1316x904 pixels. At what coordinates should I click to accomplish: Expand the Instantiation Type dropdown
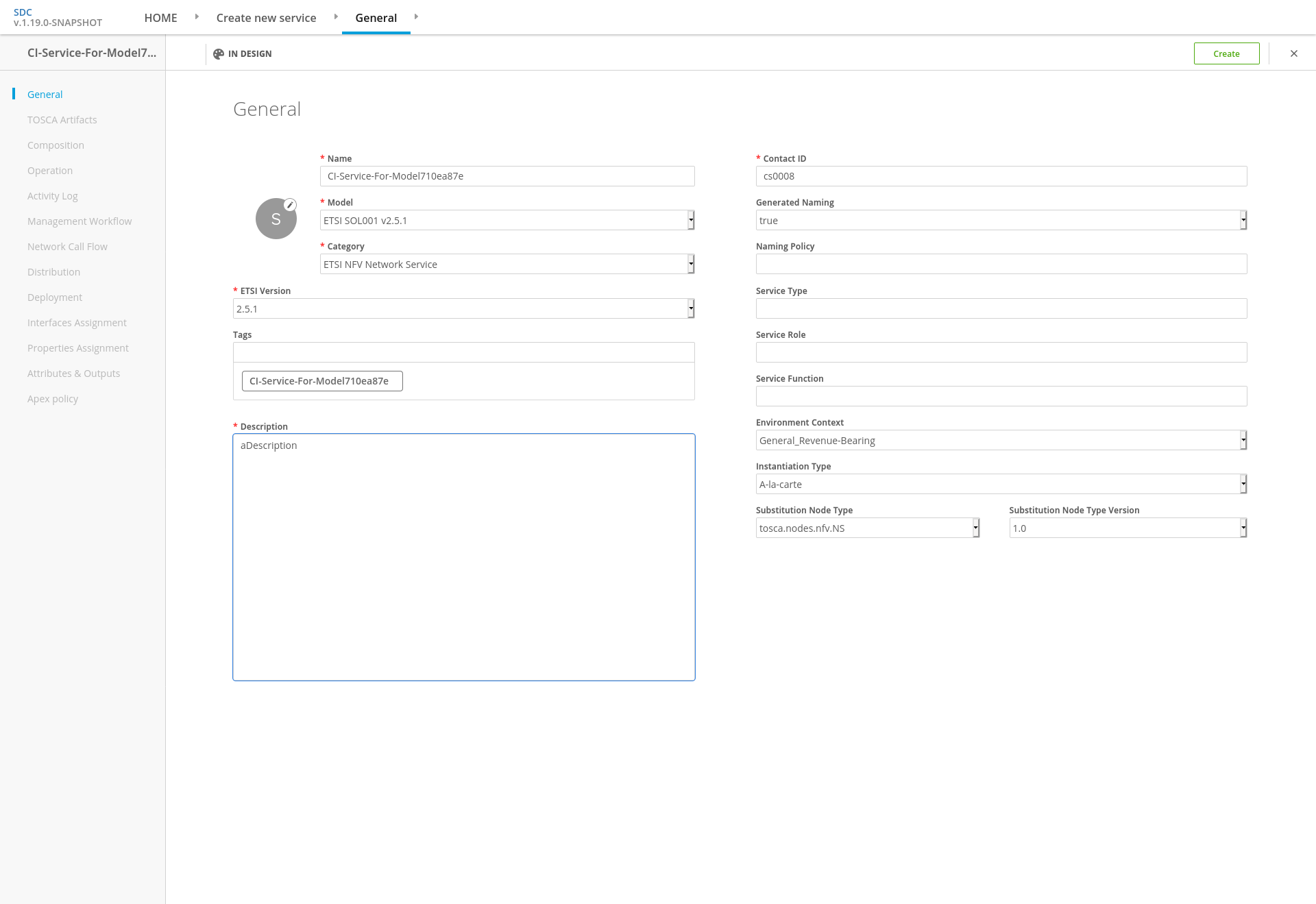point(1001,484)
